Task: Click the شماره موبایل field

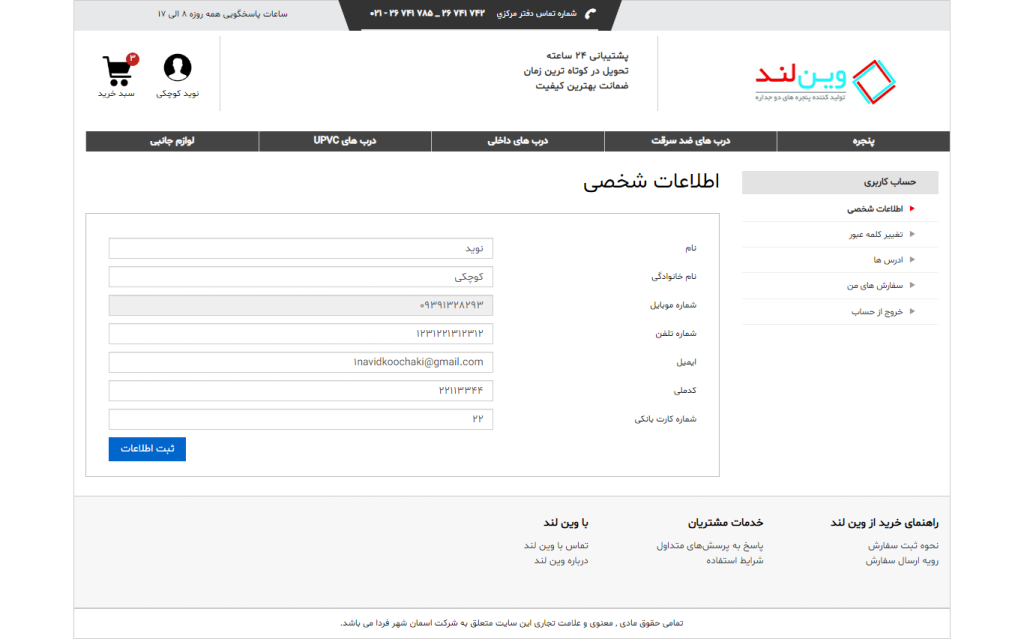Action: (x=300, y=305)
